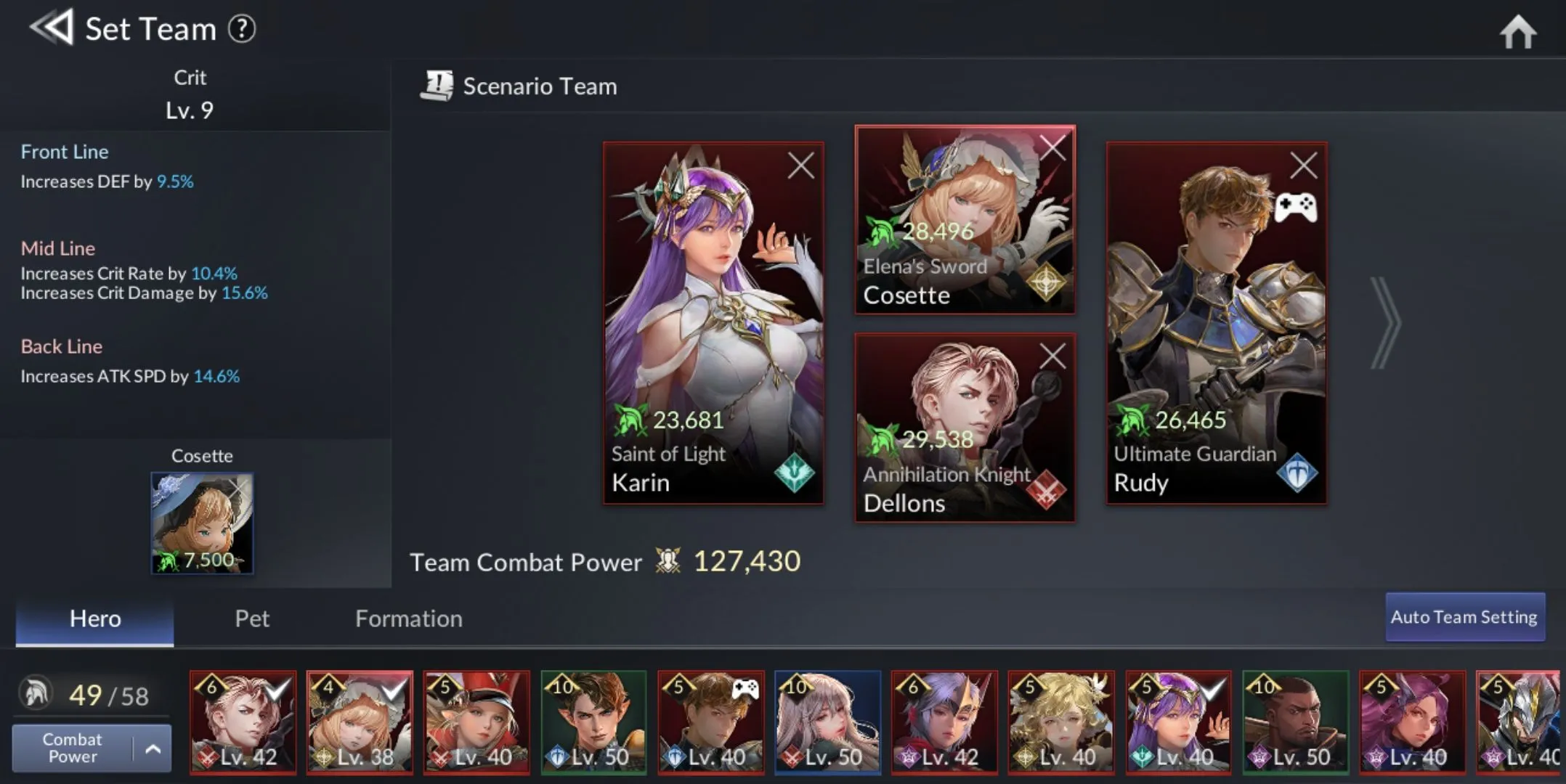The image size is (1566, 784).
Task: Remove Karin with her X icon
Action: (x=800, y=166)
